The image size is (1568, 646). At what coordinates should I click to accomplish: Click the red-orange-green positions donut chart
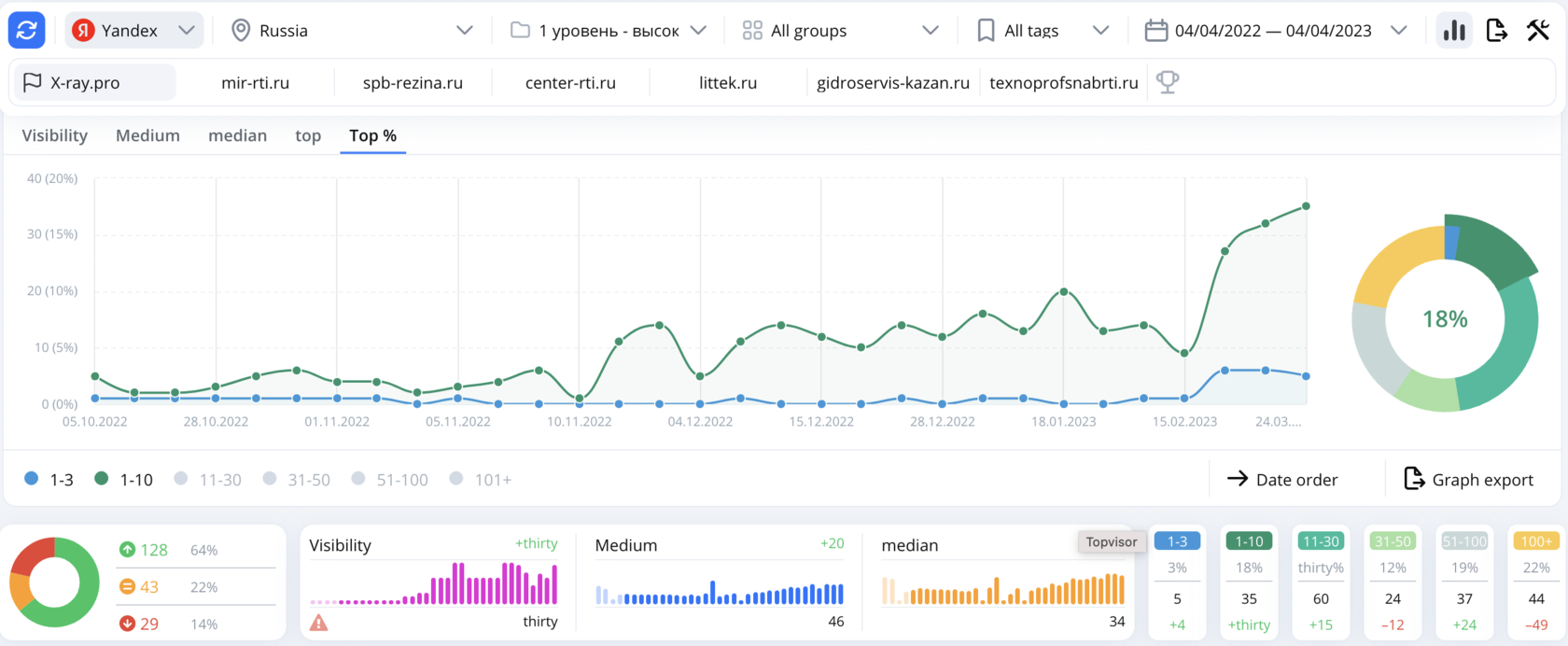(54, 583)
